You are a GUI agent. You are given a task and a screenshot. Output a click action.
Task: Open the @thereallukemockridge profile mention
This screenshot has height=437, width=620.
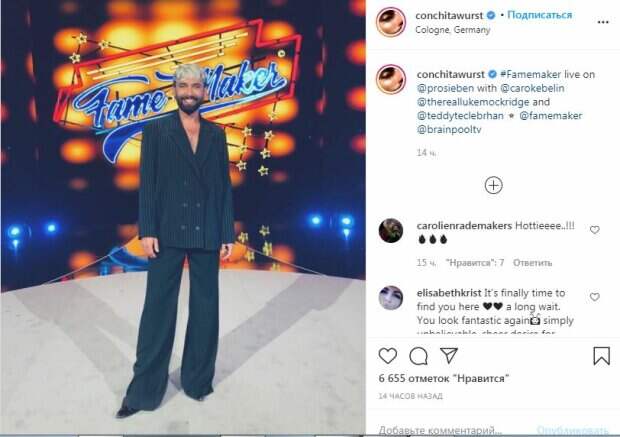[x=473, y=102]
